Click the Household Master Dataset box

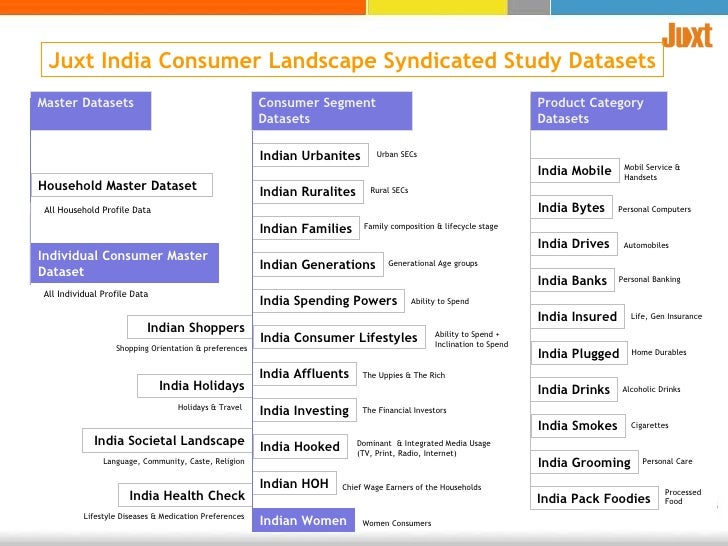pos(122,185)
